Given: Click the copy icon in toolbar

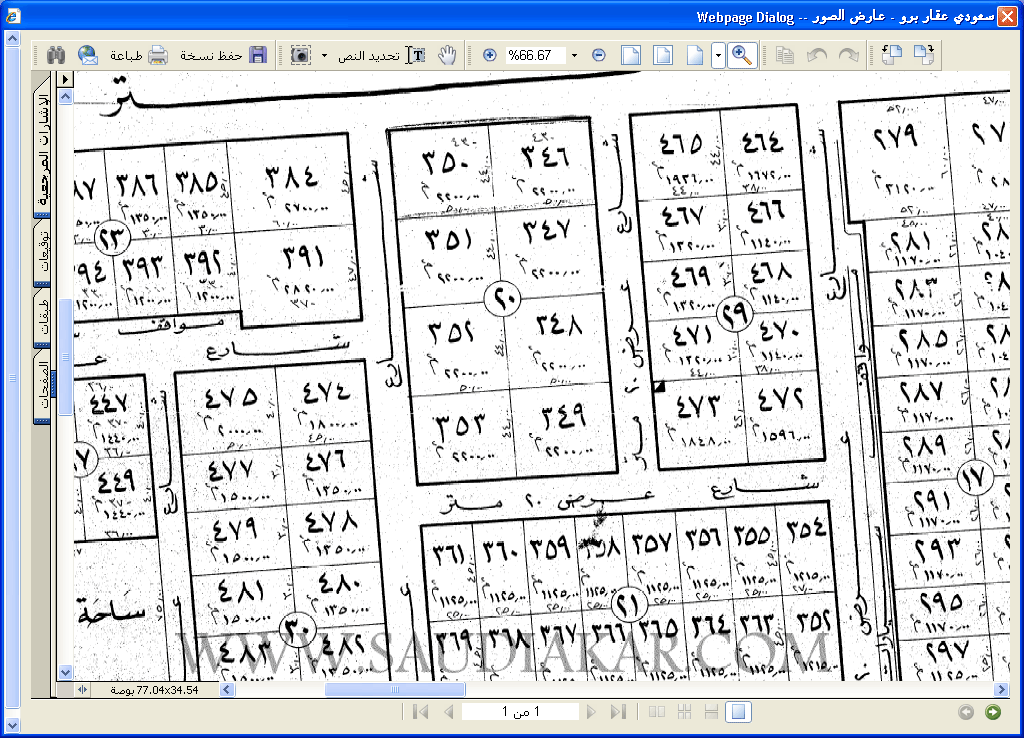Looking at the screenshot, I should [784, 56].
